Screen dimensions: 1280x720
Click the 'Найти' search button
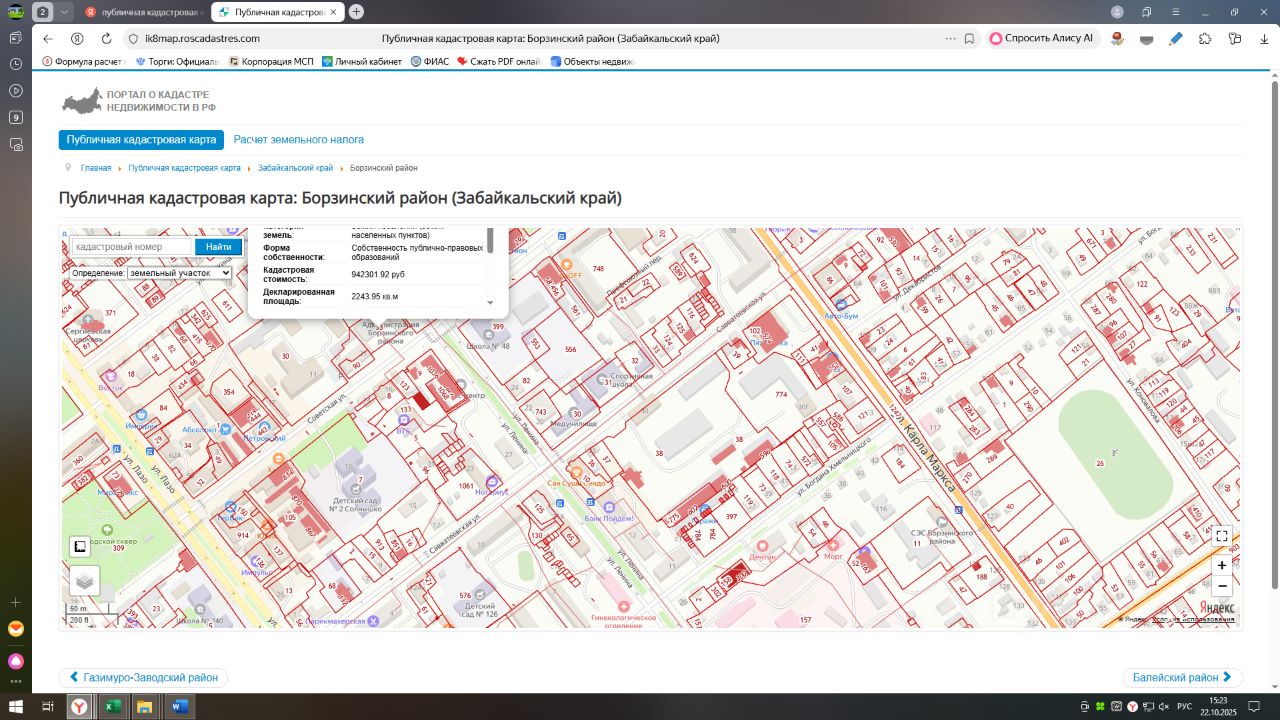(x=218, y=247)
